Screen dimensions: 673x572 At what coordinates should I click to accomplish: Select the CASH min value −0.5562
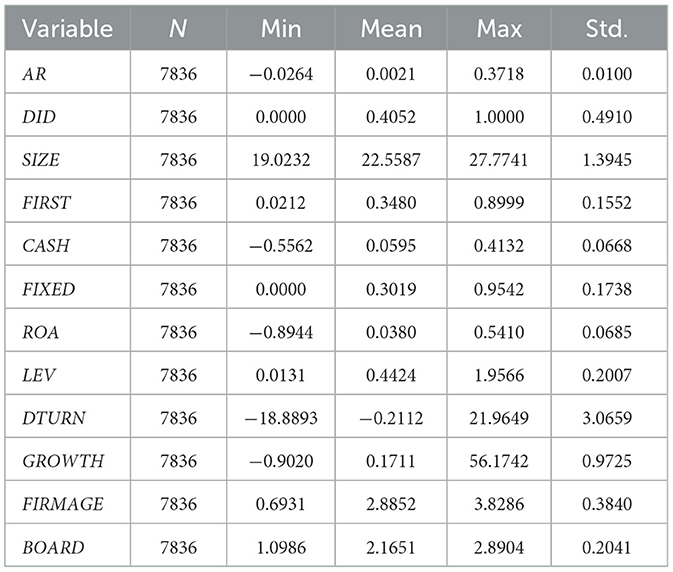click(281, 245)
